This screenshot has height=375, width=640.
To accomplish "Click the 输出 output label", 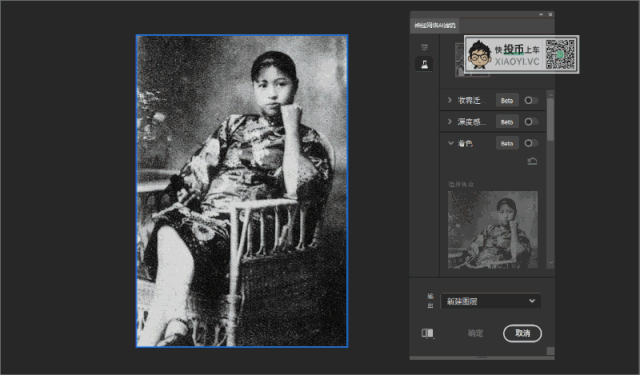I will coord(430,301).
